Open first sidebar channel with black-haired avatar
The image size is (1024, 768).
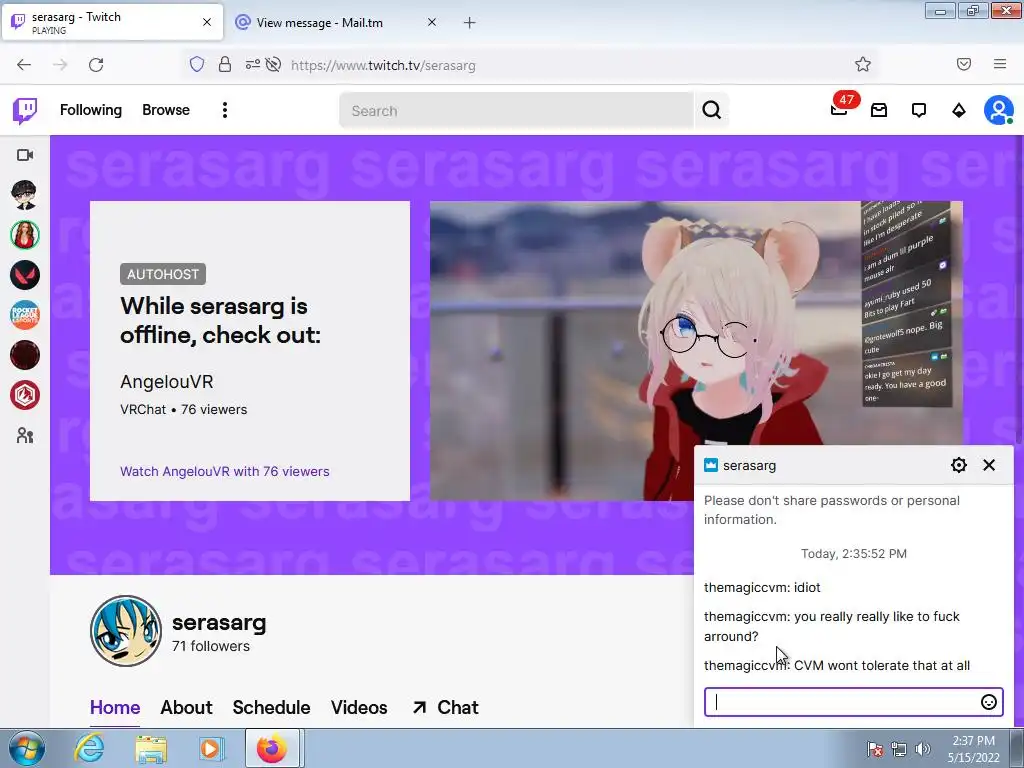pyautogui.click(x=25, y=195)
